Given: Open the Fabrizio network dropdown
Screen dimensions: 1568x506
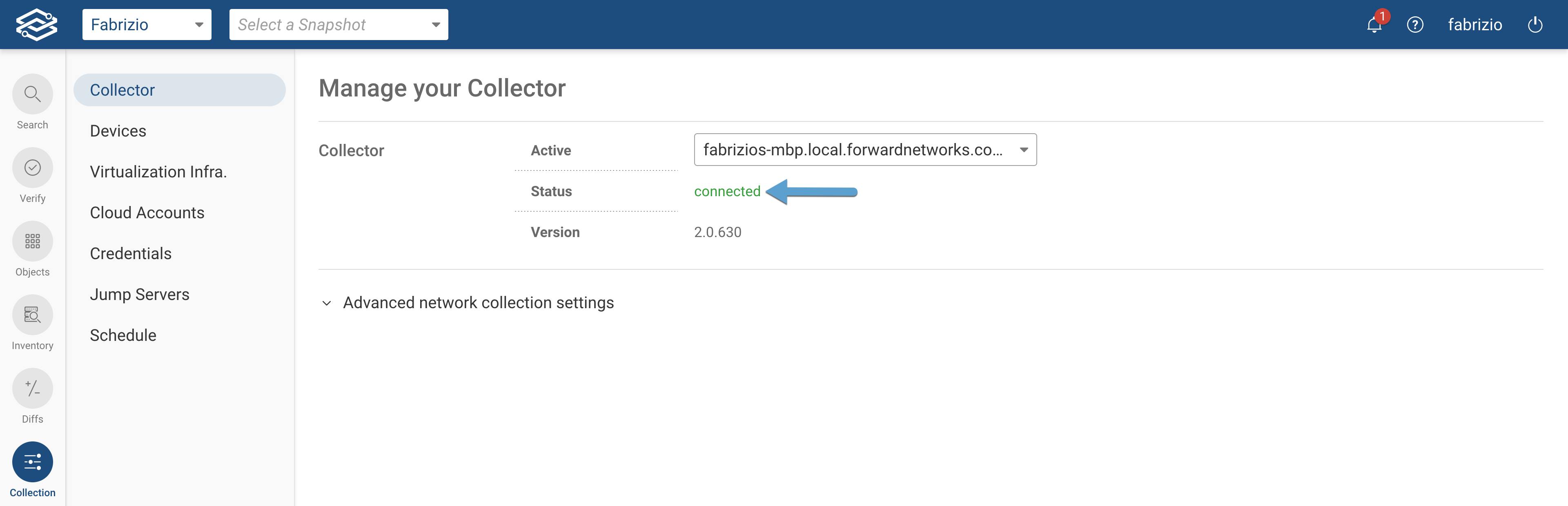Looking at the screenshot, I should coord(147,25).
